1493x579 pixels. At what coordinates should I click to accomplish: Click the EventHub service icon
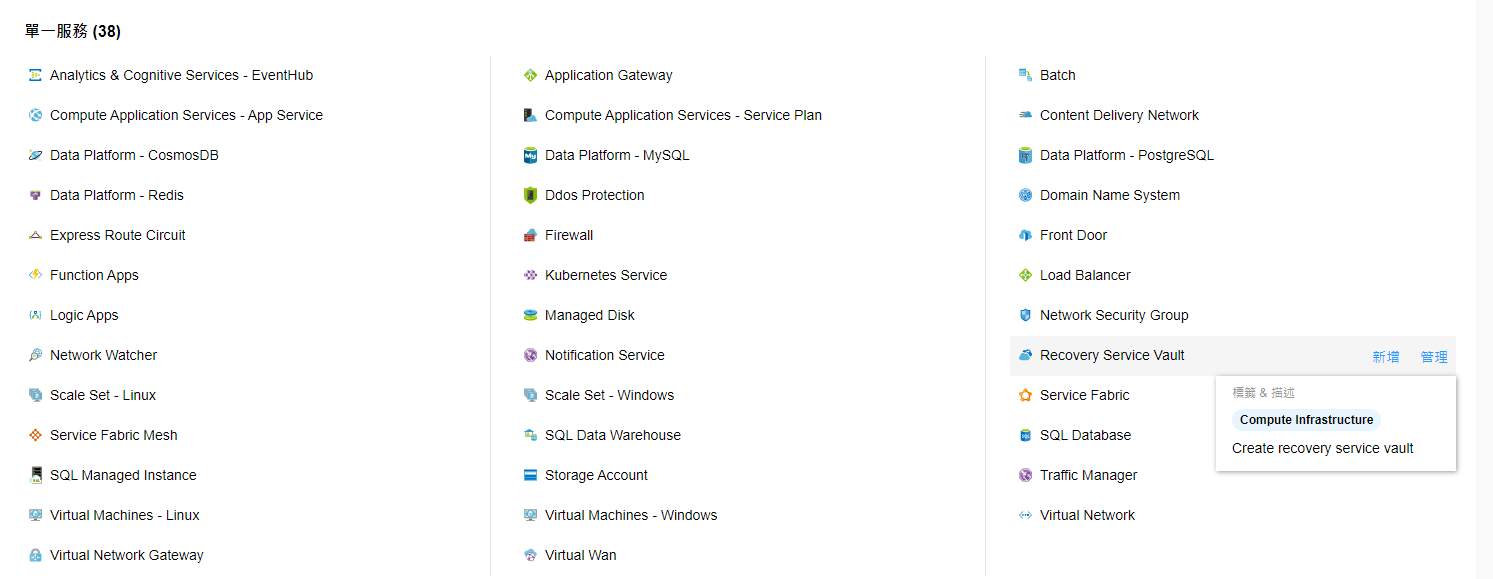click(36, 75)
